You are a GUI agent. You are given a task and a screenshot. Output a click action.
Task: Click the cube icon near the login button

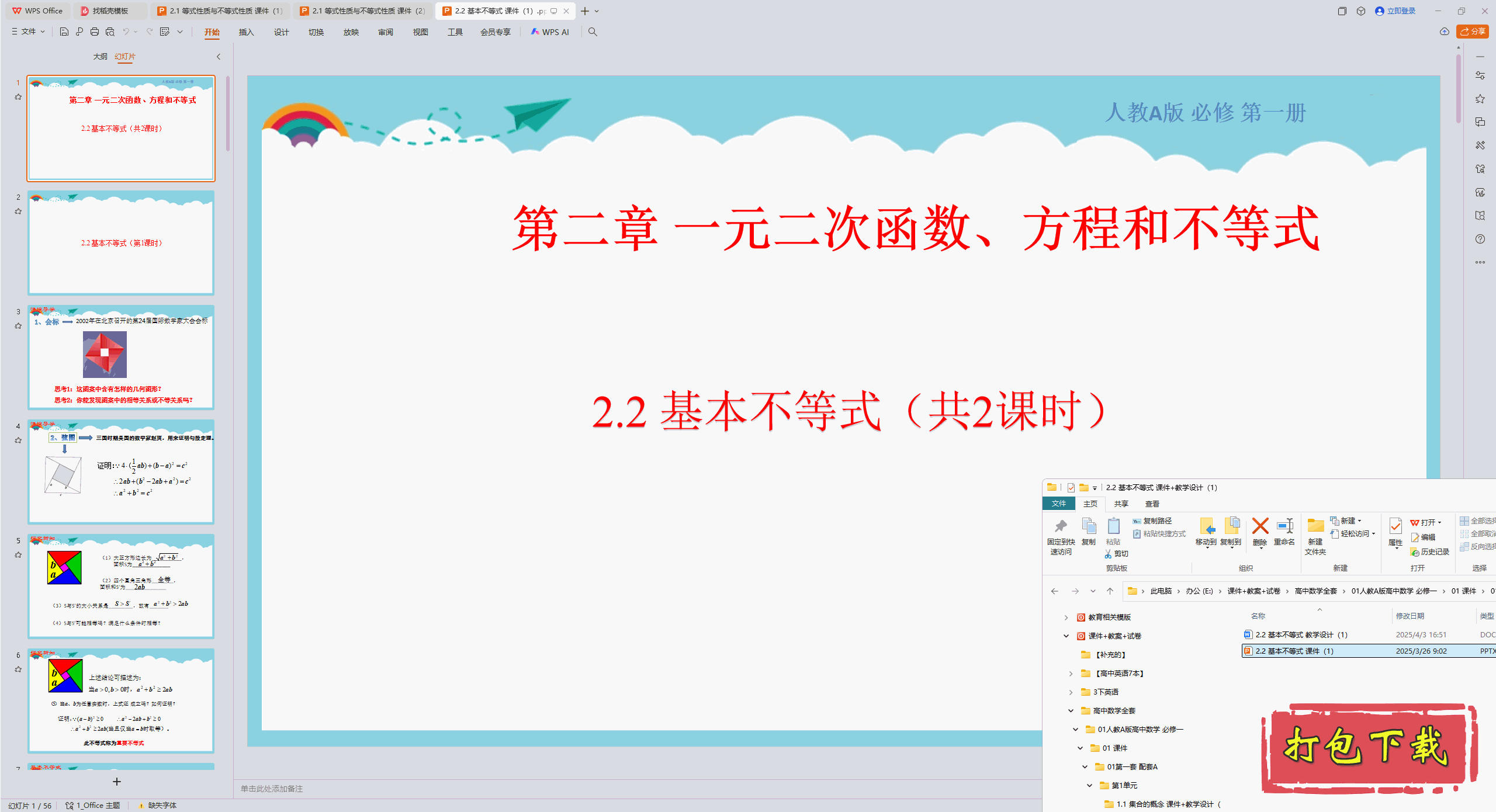coord(1361,11)
